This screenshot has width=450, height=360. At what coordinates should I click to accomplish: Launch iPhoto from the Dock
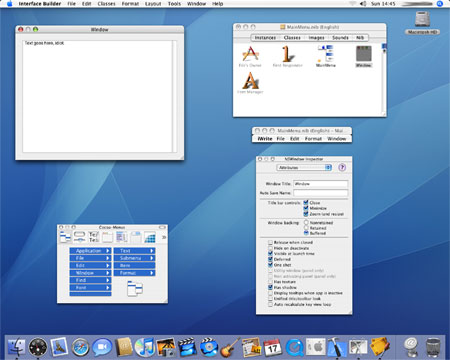point(166,347)
